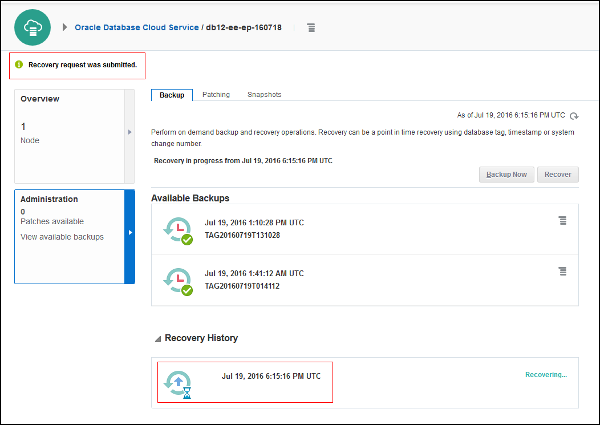
Task: Switch to the Backup tab
Action: click(x=172, y=95)
